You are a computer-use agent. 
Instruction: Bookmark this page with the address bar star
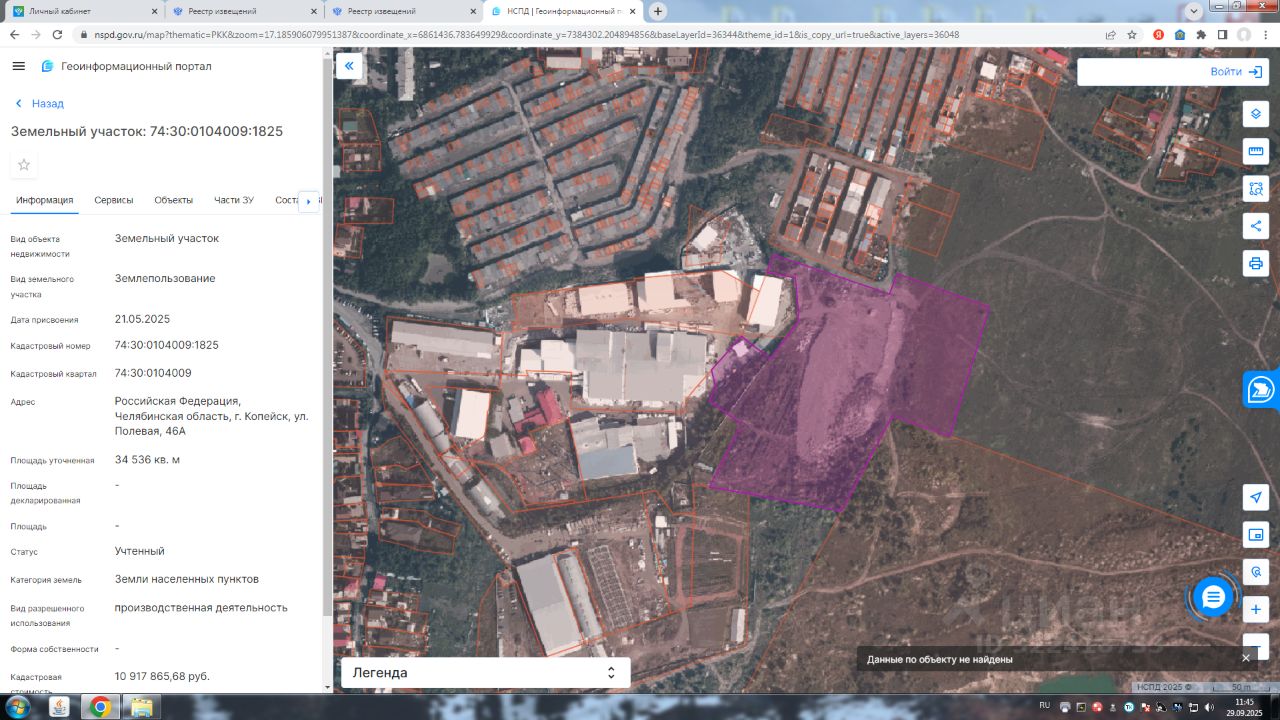(1132, 34)
